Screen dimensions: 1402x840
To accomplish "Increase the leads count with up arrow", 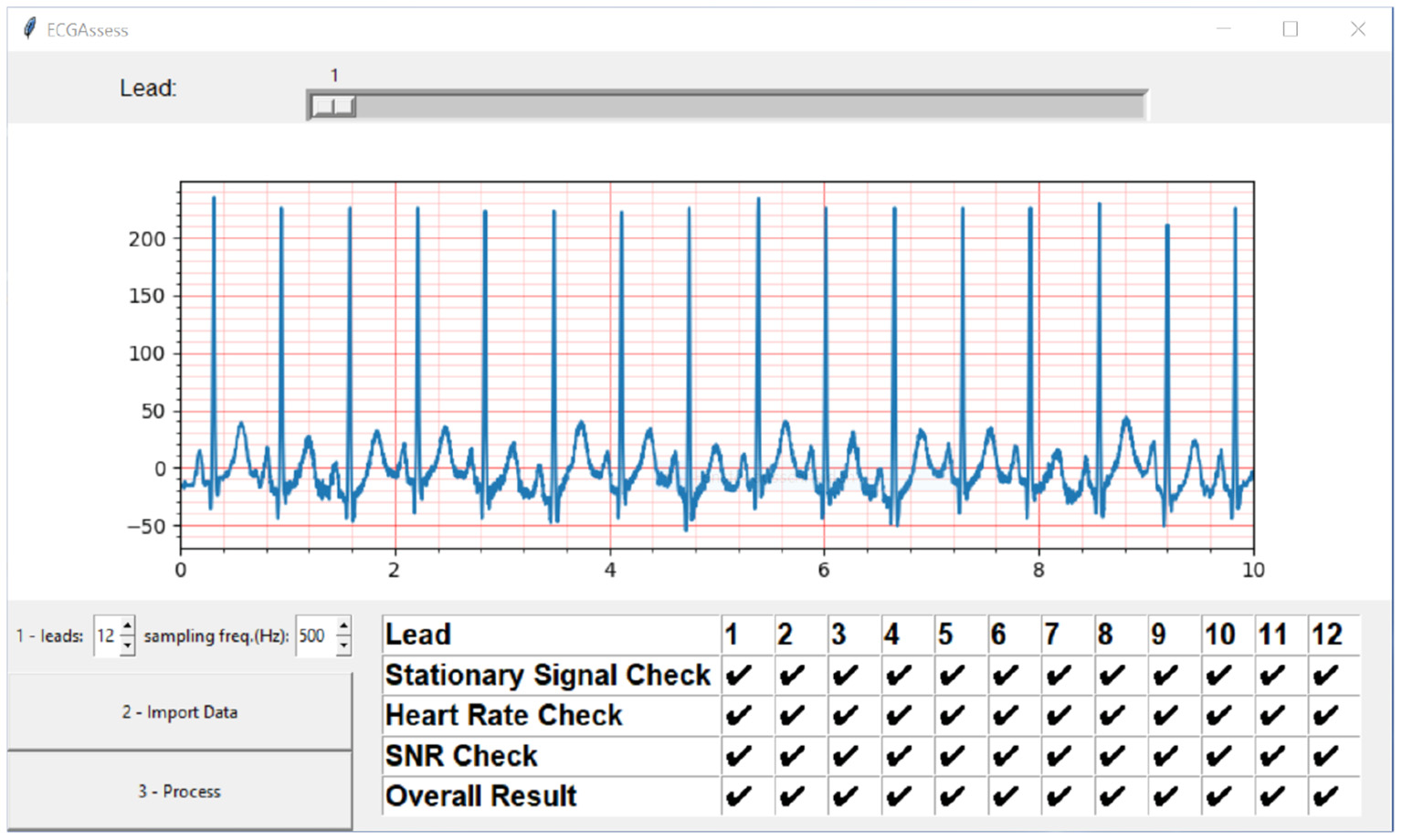I will pyautogui.click(x=127, y=627).
